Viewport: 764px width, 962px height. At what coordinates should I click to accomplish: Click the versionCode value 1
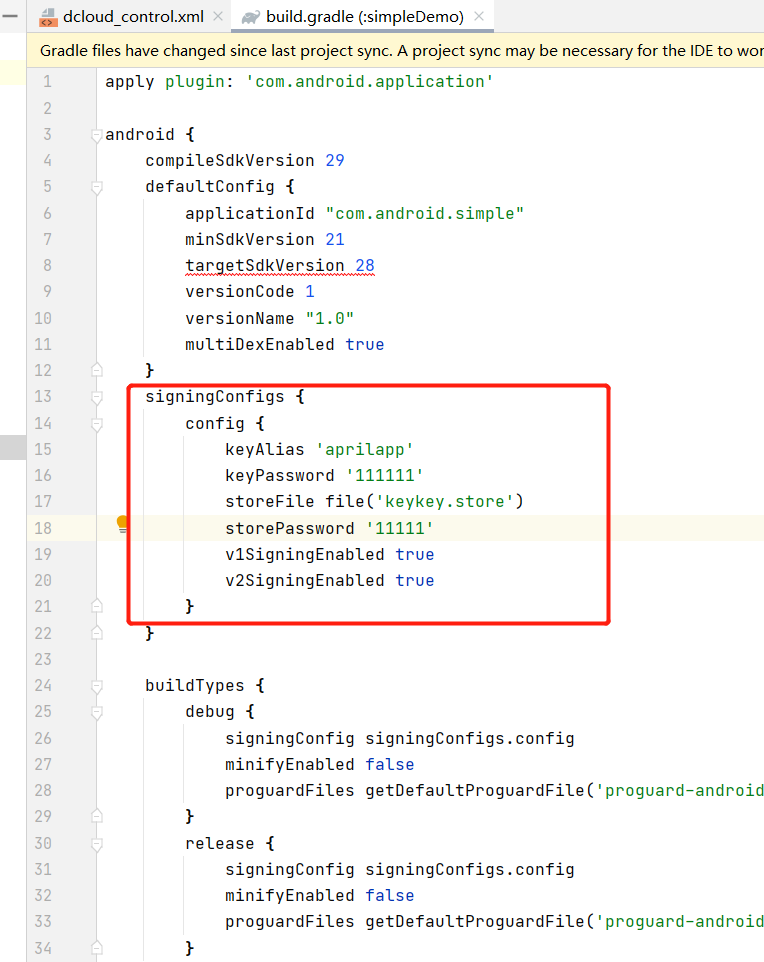(310, 291)
